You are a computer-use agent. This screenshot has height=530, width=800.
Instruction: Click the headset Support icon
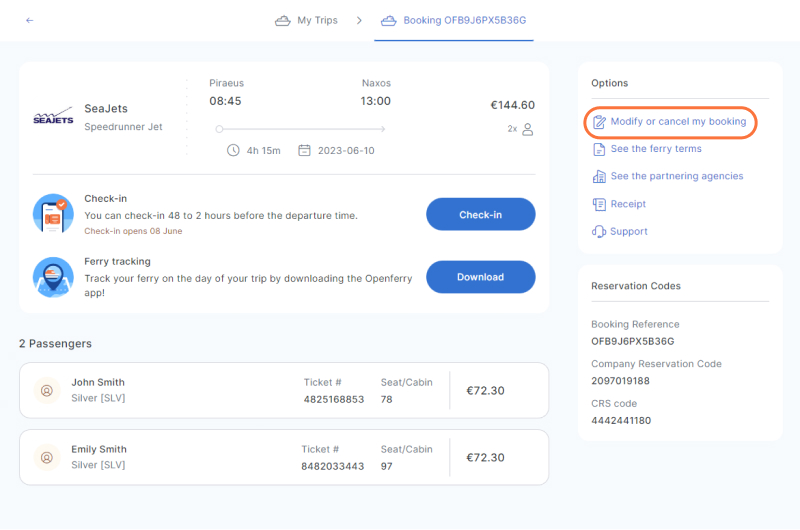599,232
